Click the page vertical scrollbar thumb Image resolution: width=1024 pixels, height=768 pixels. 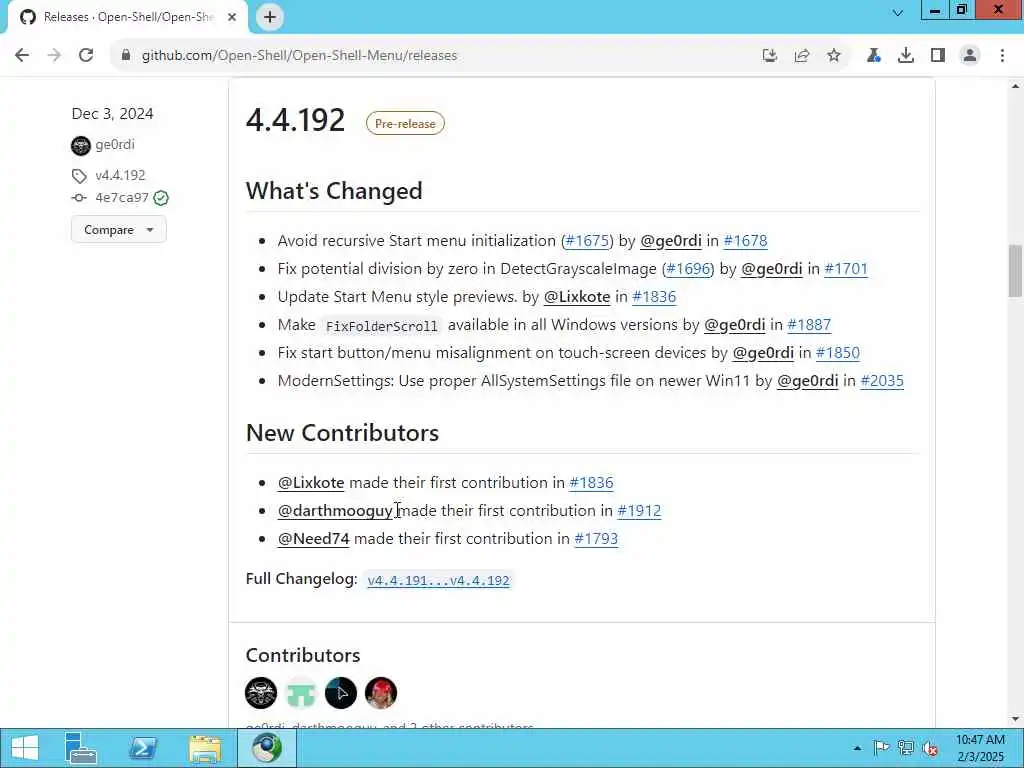(1015, 270)
